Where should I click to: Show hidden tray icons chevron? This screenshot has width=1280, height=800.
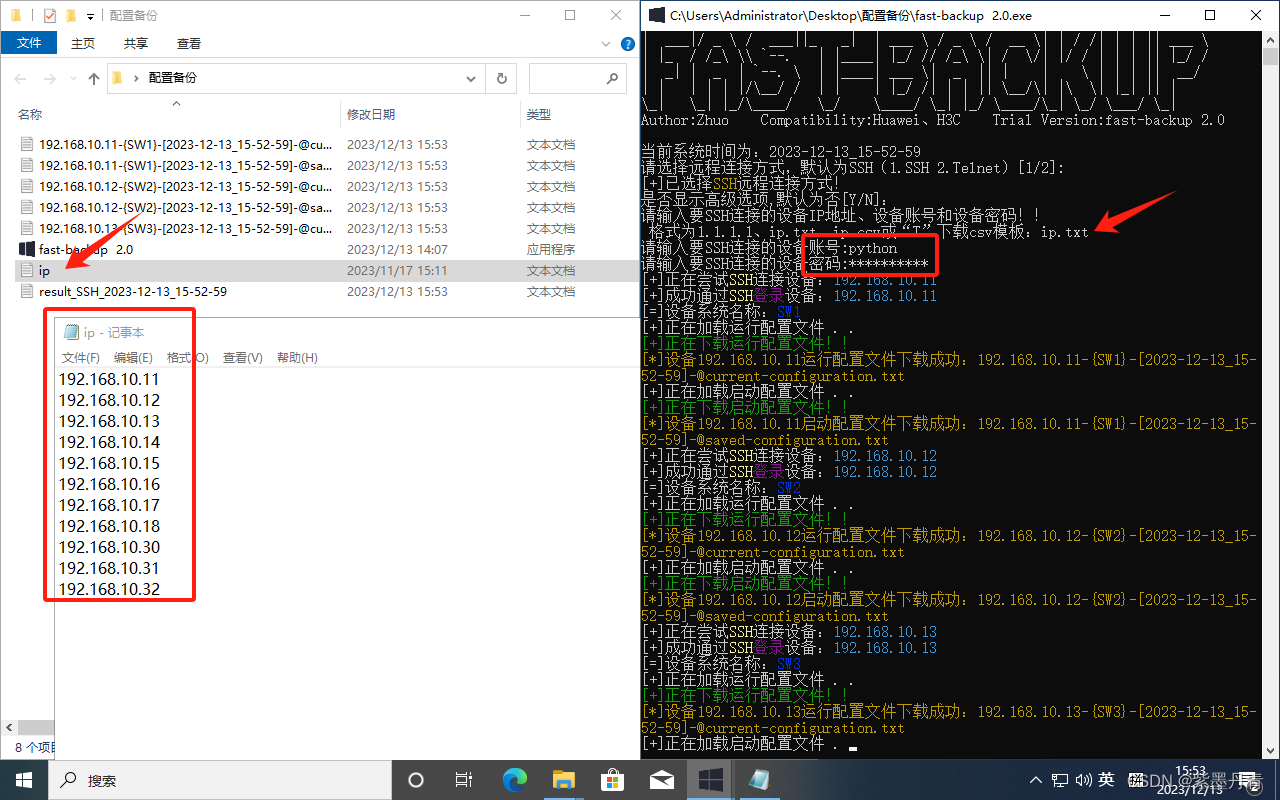click(1036, 780)
